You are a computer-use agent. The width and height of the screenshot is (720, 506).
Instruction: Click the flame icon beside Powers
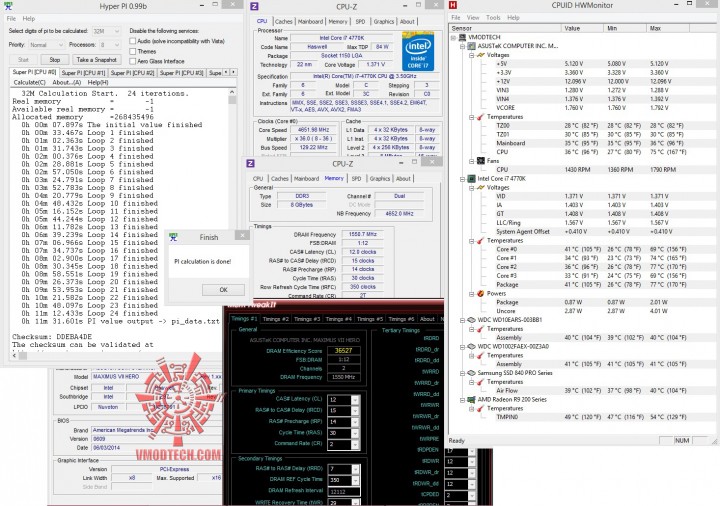481,293
